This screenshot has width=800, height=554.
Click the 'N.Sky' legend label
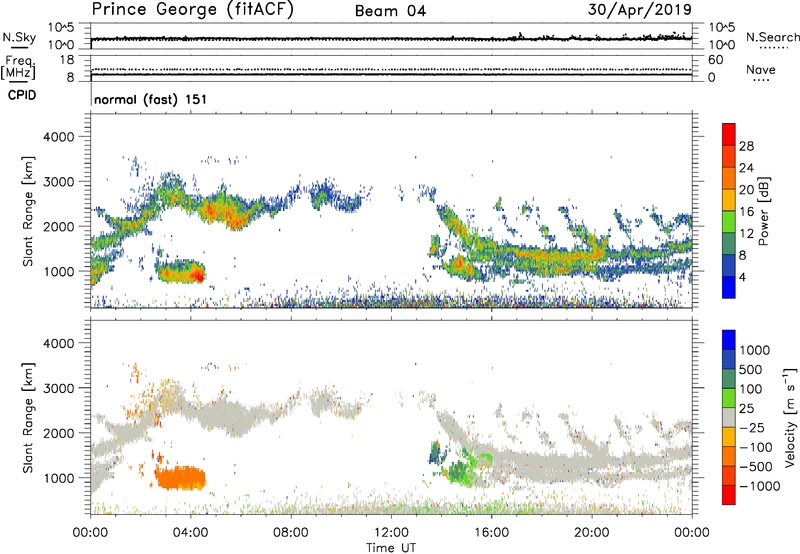(19, 37)
